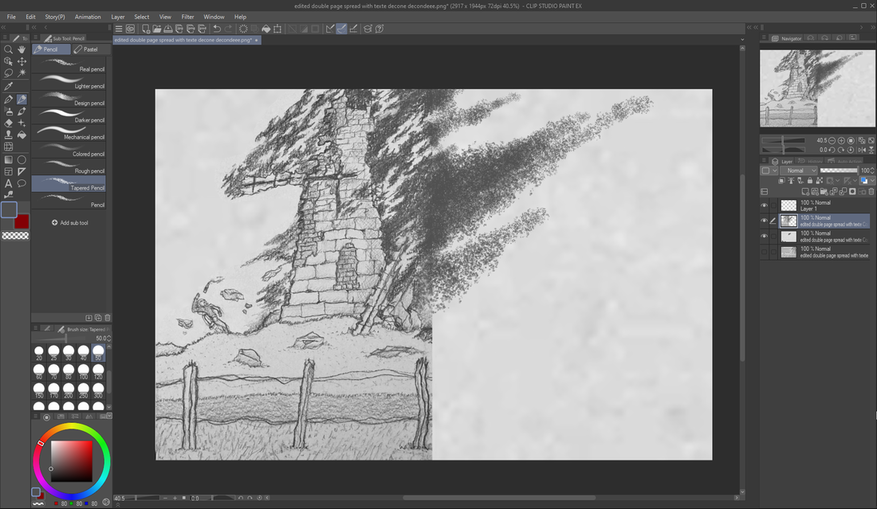
Task: Select the Mechanical pencil sub tool
Action: [x=69, y=134]
